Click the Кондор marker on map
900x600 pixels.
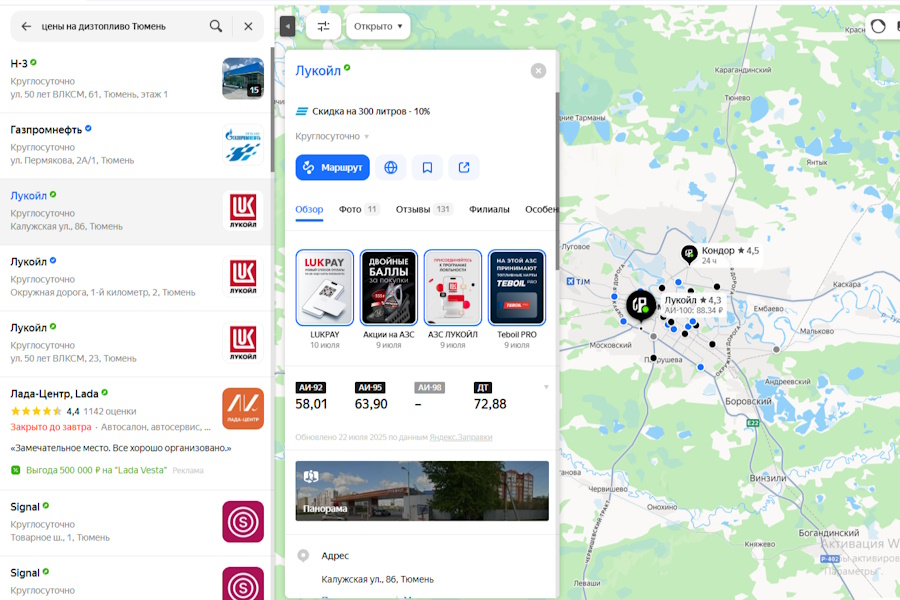[689, 255]
